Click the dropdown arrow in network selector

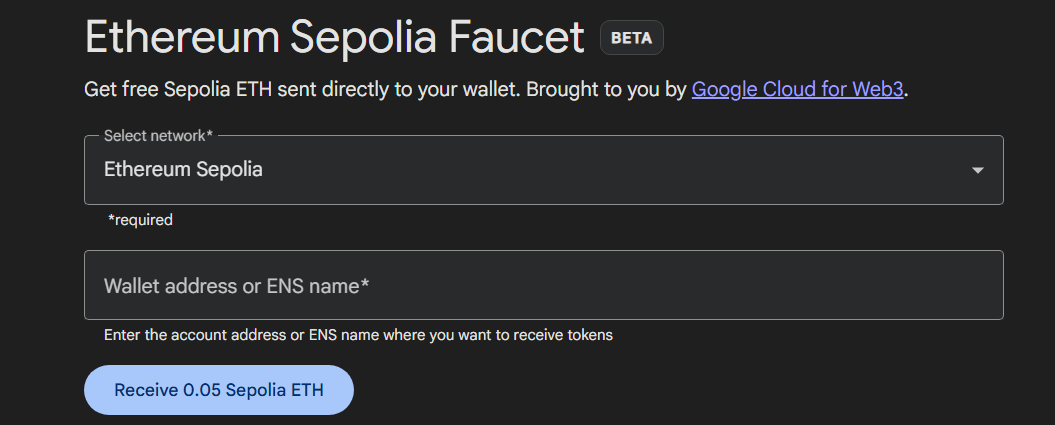(x=978, y=170)
